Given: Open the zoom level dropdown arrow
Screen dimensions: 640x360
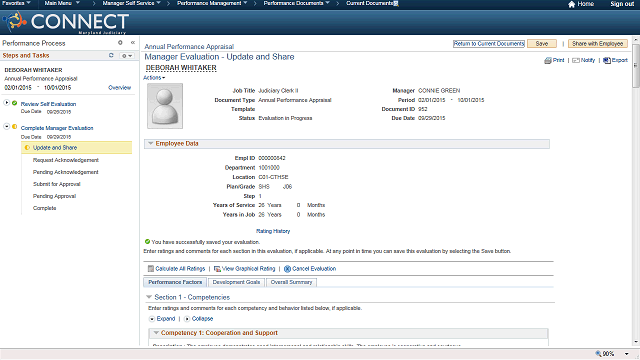Looking at the screenshot, I should (627, 354).
